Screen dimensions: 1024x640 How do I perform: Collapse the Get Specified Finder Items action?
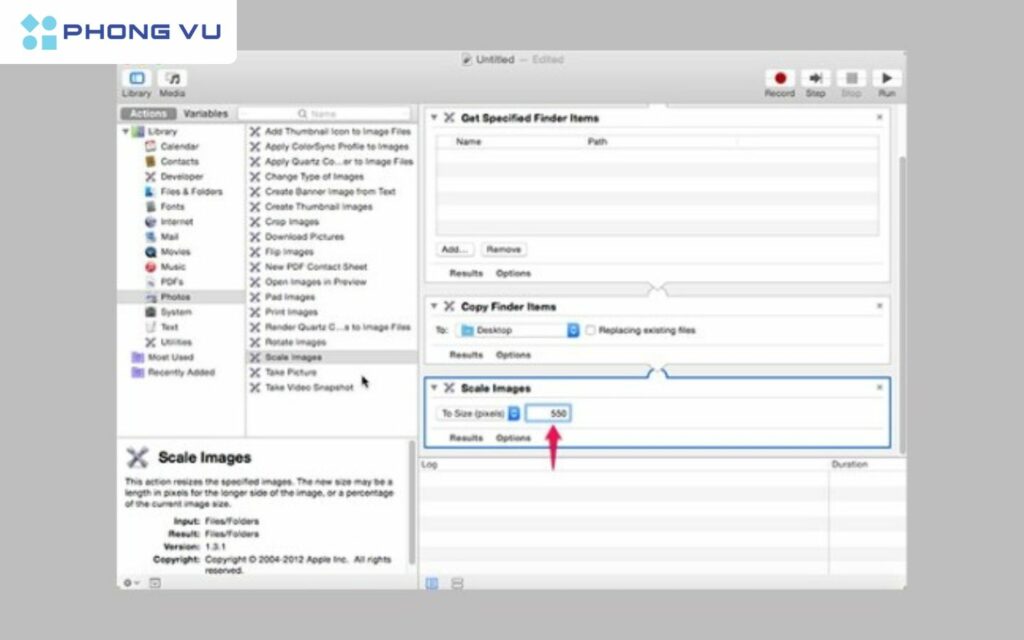coord(432,117)
